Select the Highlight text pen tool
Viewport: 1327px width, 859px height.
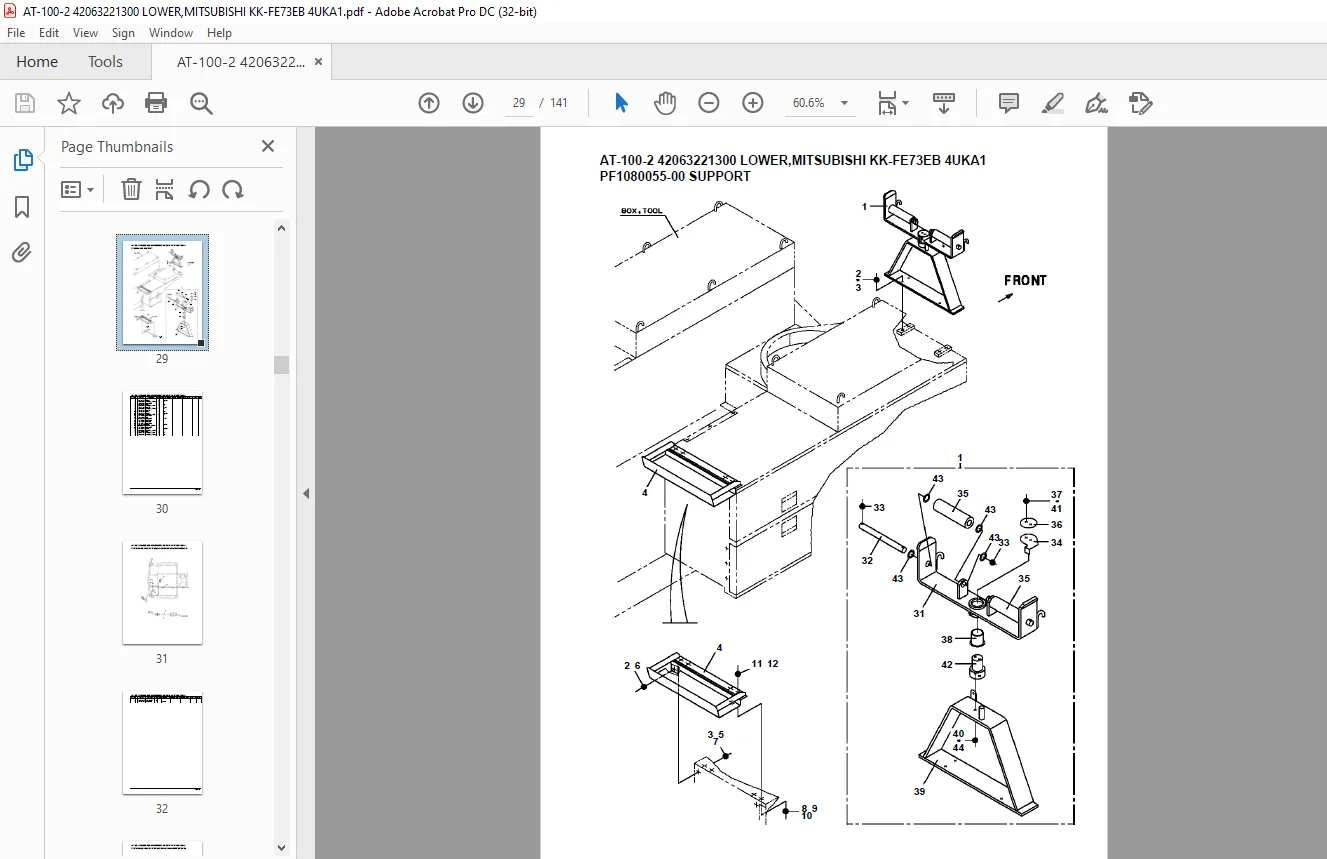click(x=1053, y=103)
